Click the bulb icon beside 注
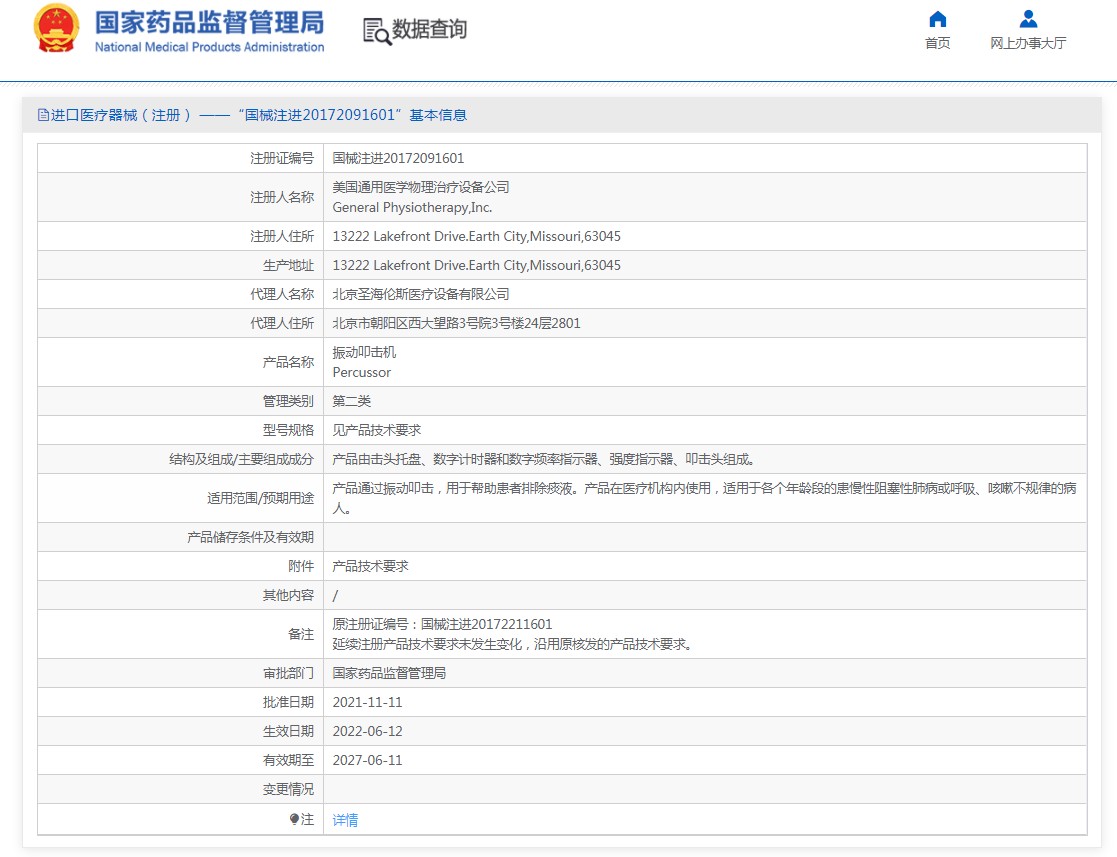Screen dimensions: 1117x857 click(294, 819)
